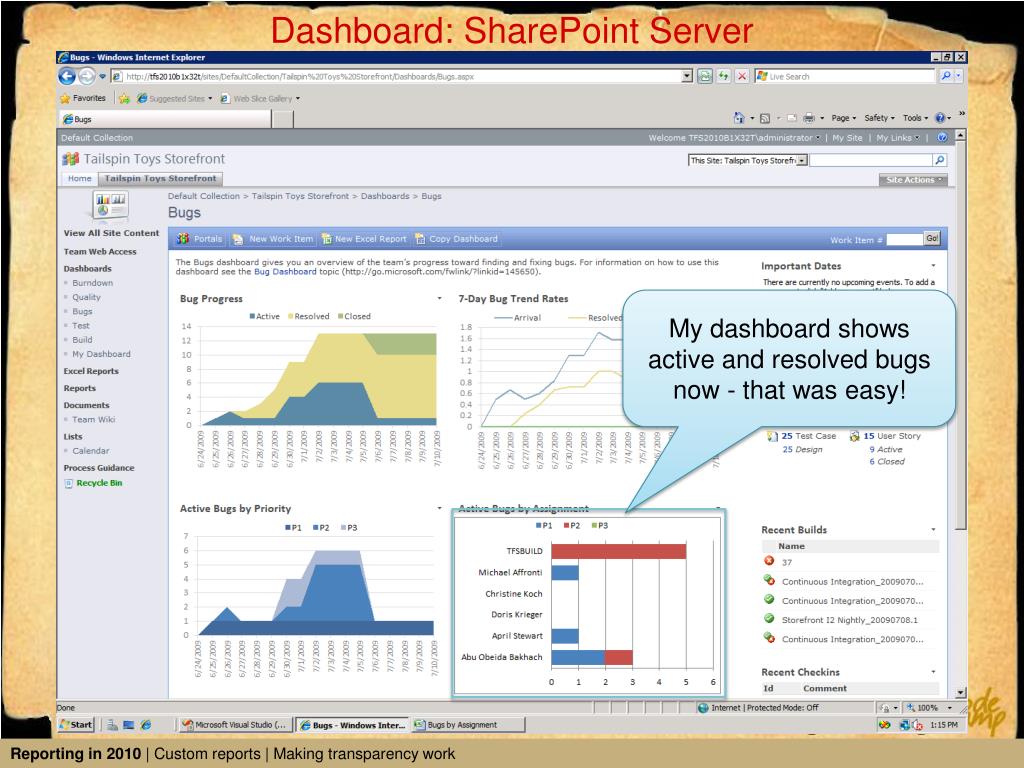This screenshot has width=1024, height=768.
Task: Switch to Microsoft Visual Studio taskbar button
Action: (x=234, y=725)
